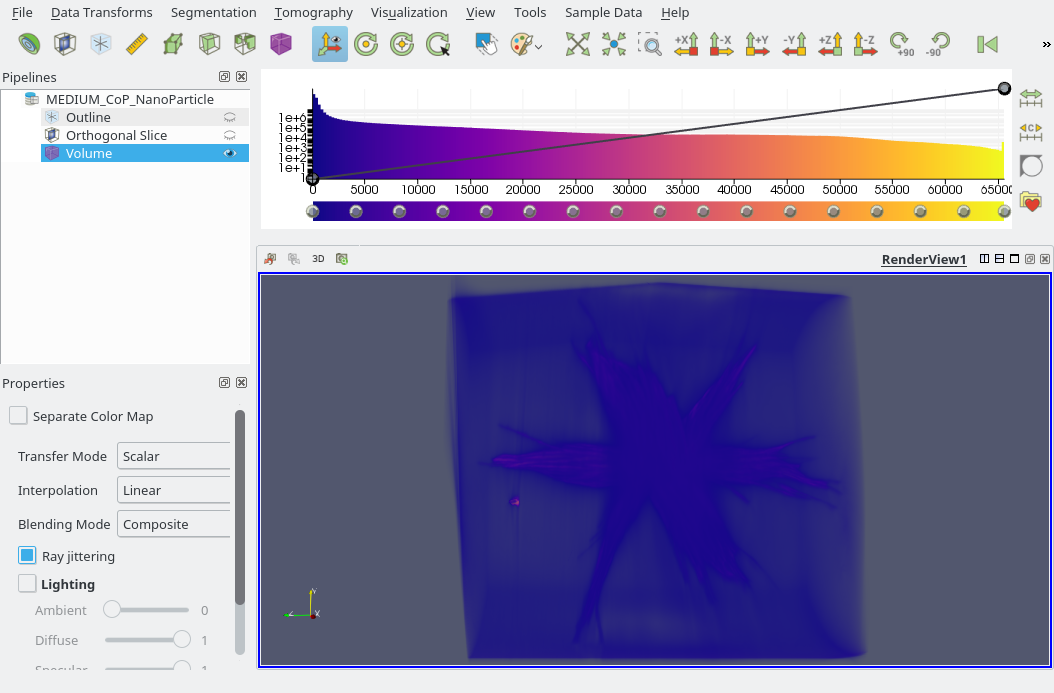Rotate view +90 degrees

tap(901, 44)
